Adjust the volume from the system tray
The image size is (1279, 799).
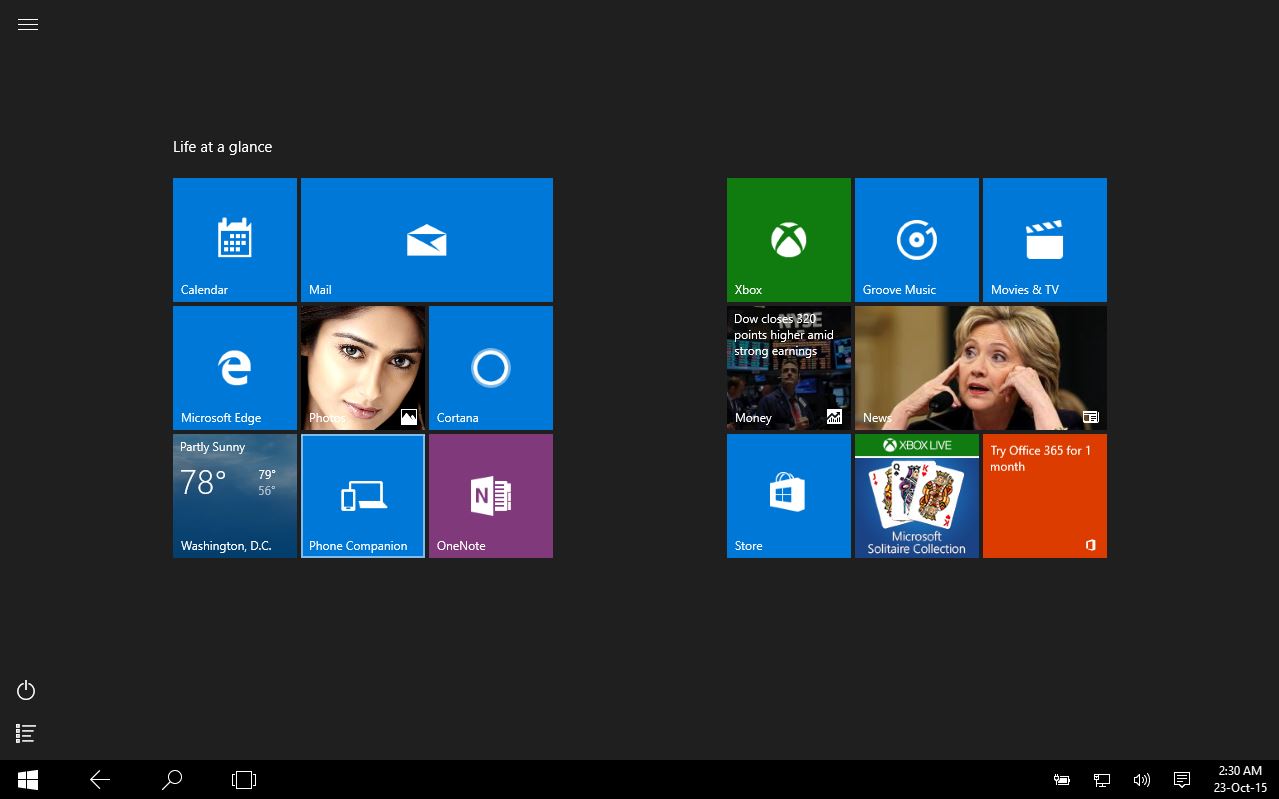click(1141, 779)
